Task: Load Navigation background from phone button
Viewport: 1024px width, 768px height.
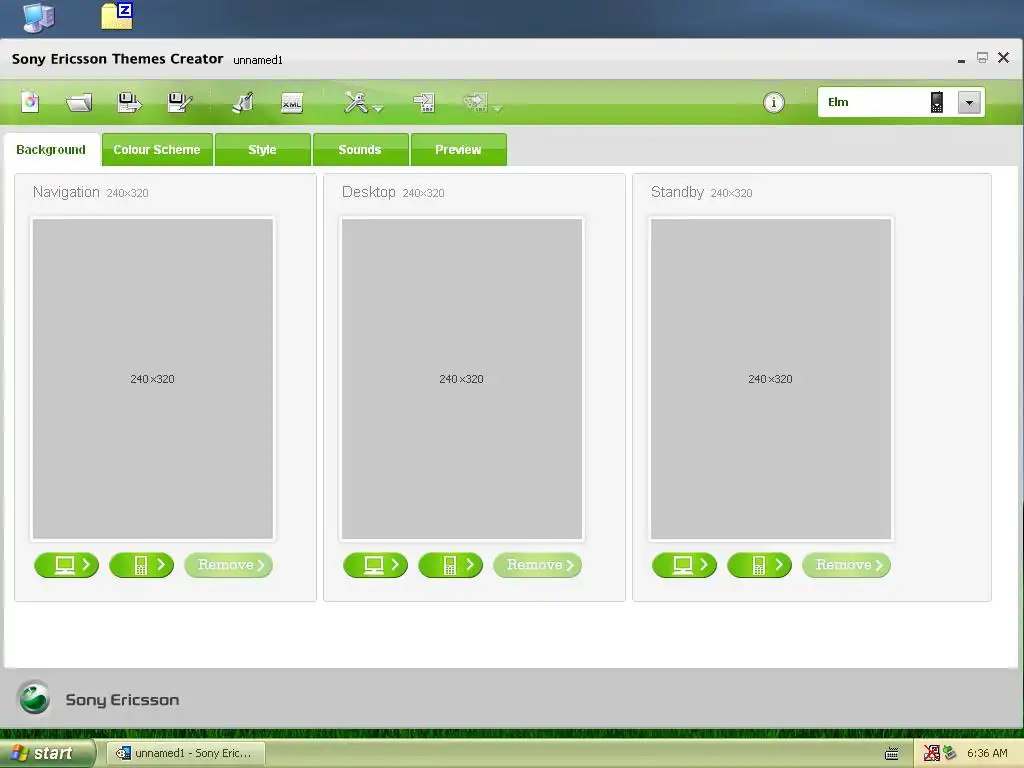Action: point(142,565)
